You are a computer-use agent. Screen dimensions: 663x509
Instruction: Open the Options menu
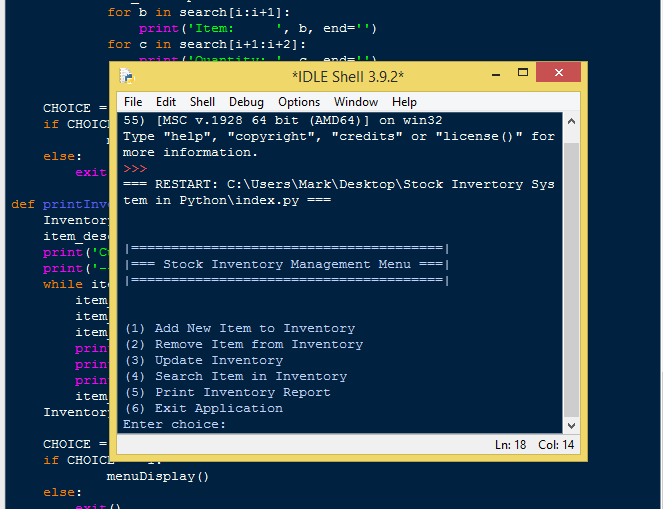click(x=299, y=102)
